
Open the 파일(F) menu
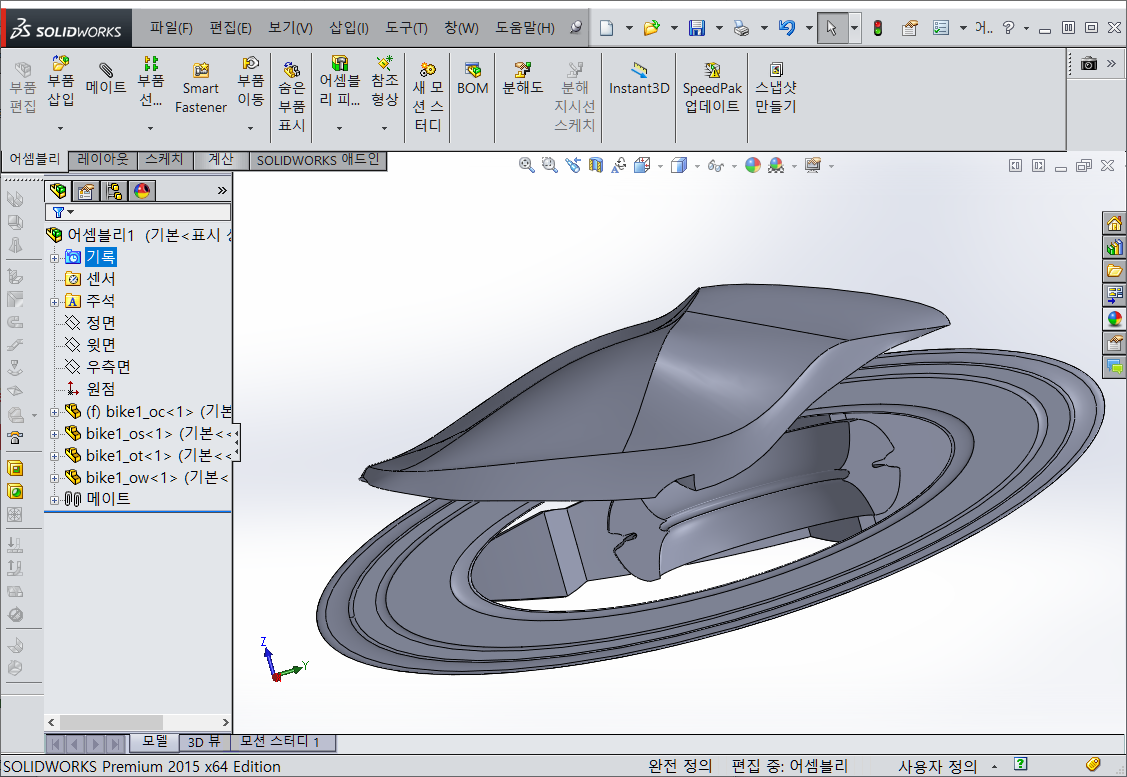click(171, 28)
